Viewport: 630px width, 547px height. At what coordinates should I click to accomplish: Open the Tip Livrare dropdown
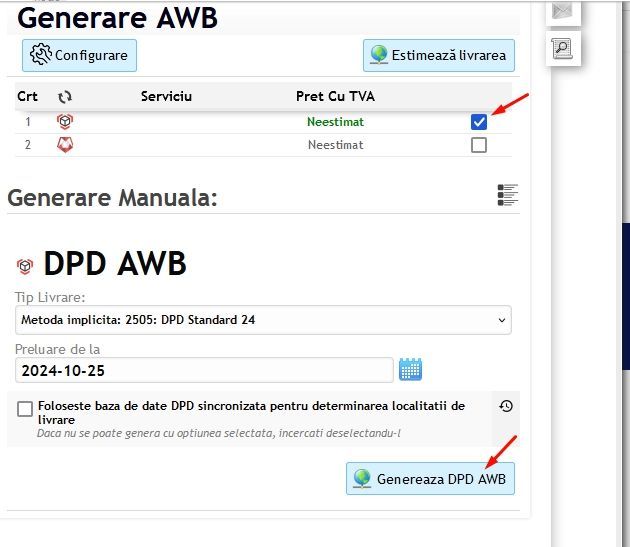pos(263,320)
